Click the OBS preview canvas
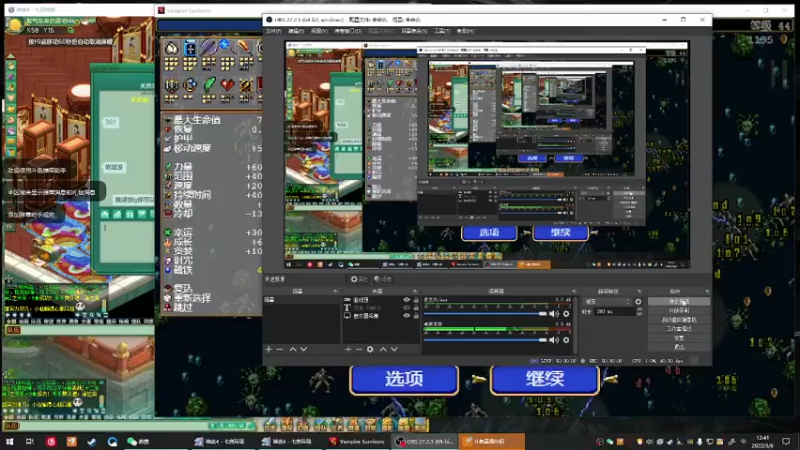Viewport: 800px width, 450px height. click(487, 155)
